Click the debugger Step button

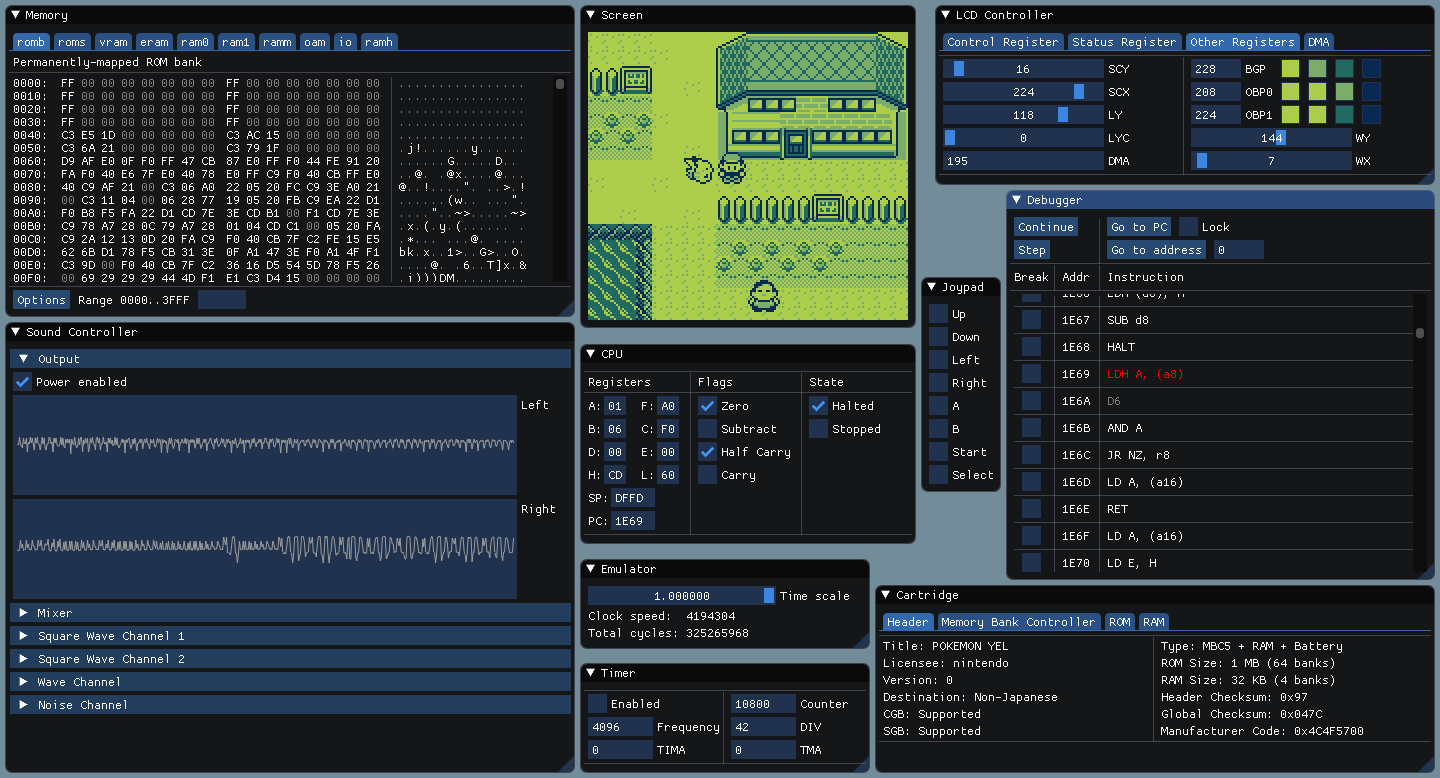click(x=1032, y=250)
